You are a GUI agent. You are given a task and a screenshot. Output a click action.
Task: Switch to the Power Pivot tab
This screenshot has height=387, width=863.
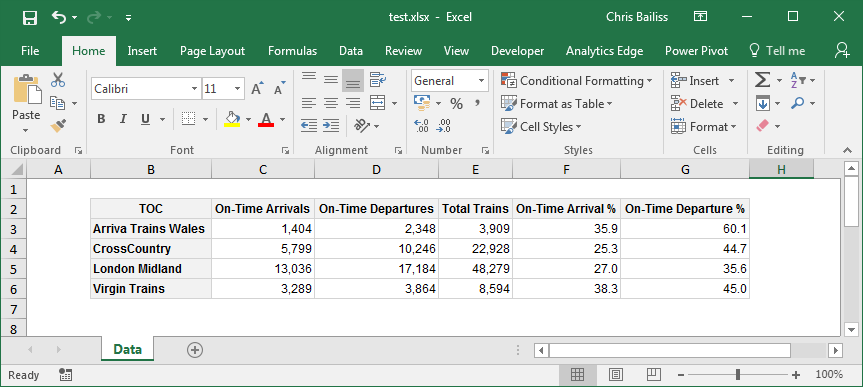696,51
